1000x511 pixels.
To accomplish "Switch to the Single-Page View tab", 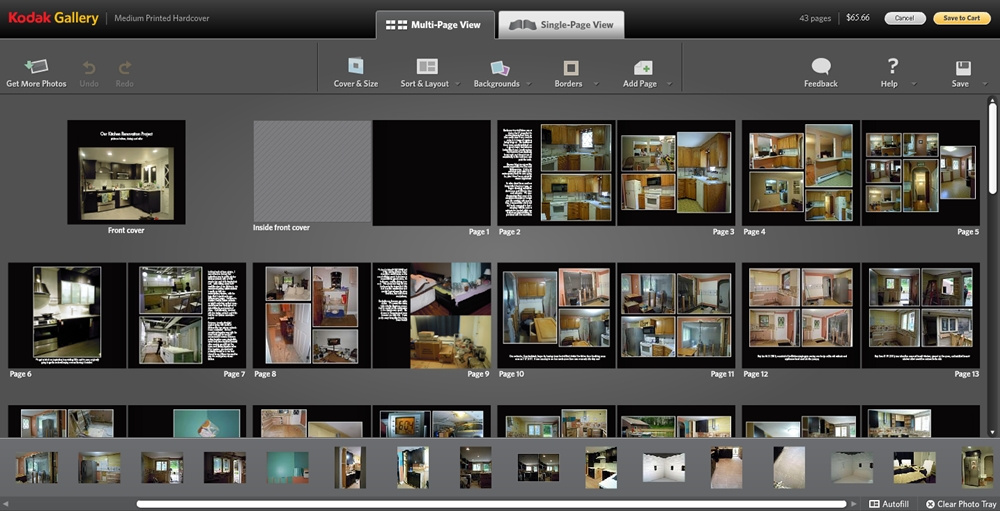I will pyautogui.click(x=562, y=25).
